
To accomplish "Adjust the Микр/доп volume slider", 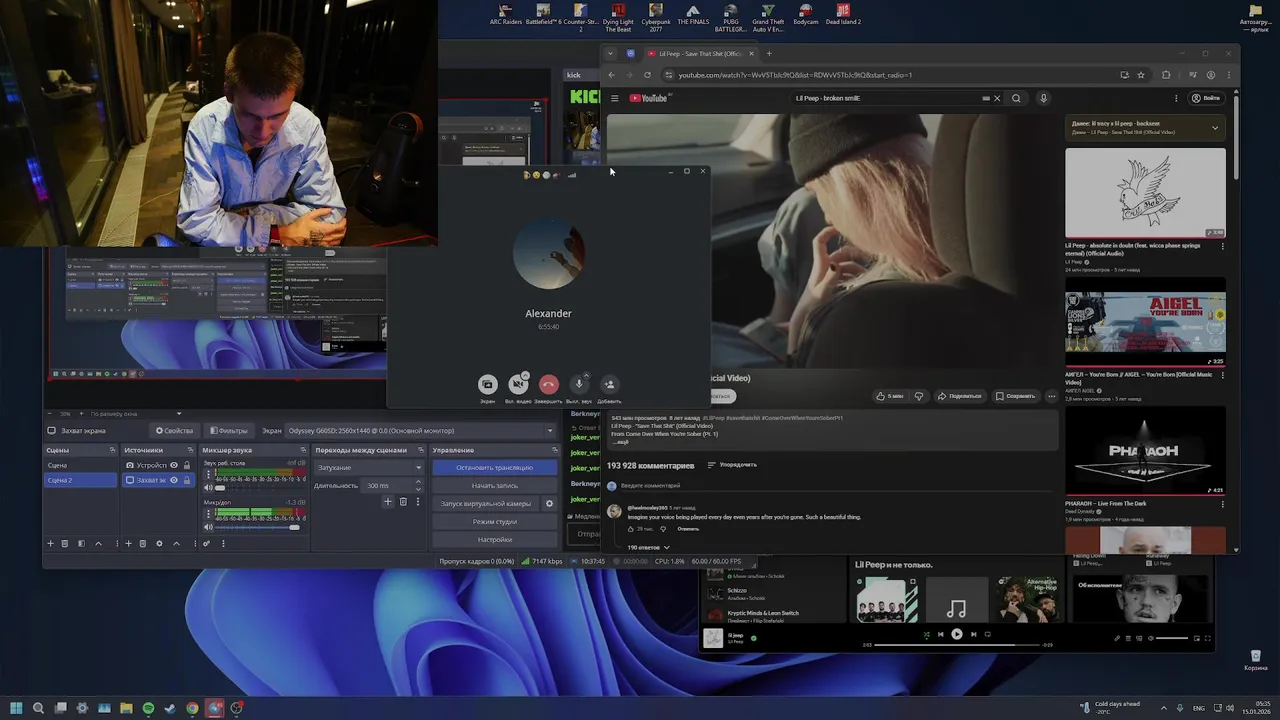I will 258,527.
